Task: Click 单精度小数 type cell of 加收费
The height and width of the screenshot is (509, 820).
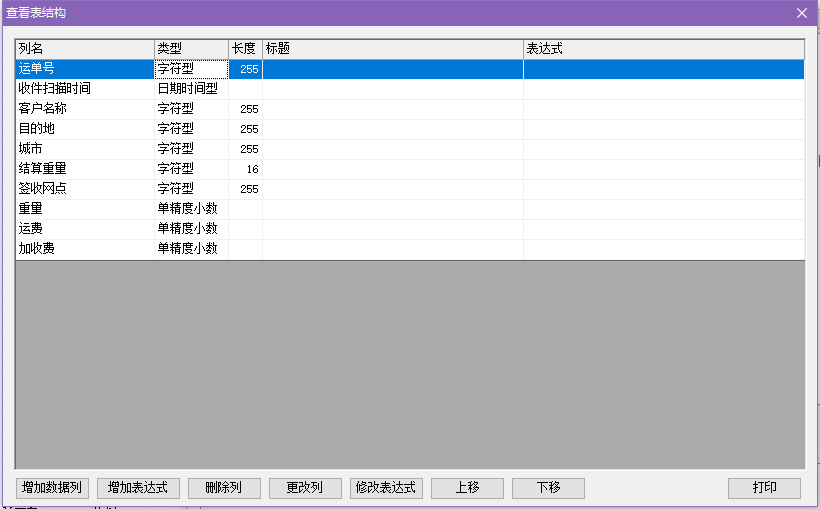Action: coord(191,249)
